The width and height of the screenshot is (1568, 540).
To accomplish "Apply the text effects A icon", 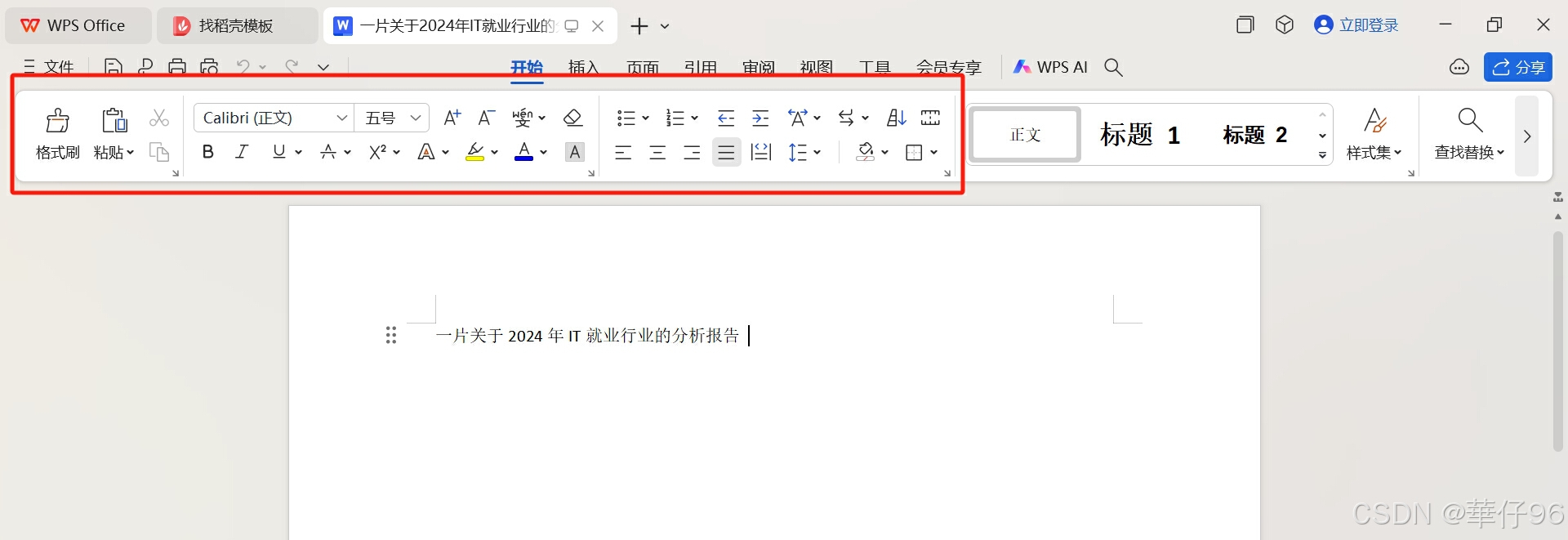I will pos(426,152).
